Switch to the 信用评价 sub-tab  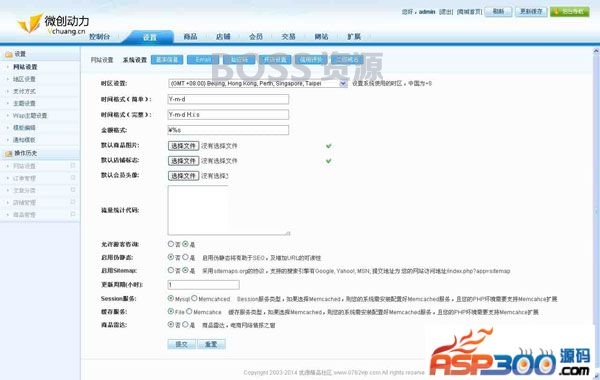tap(311, 60)
